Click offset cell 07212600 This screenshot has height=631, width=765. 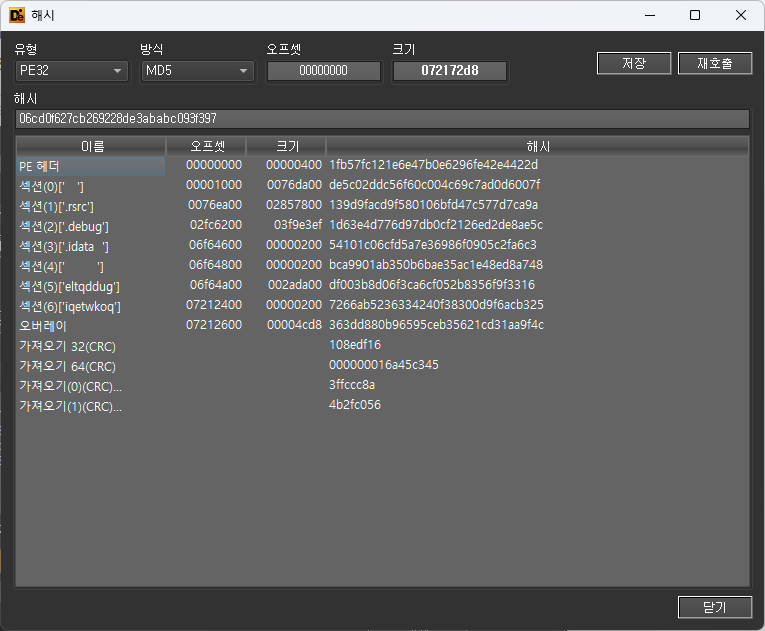point(214,325)
